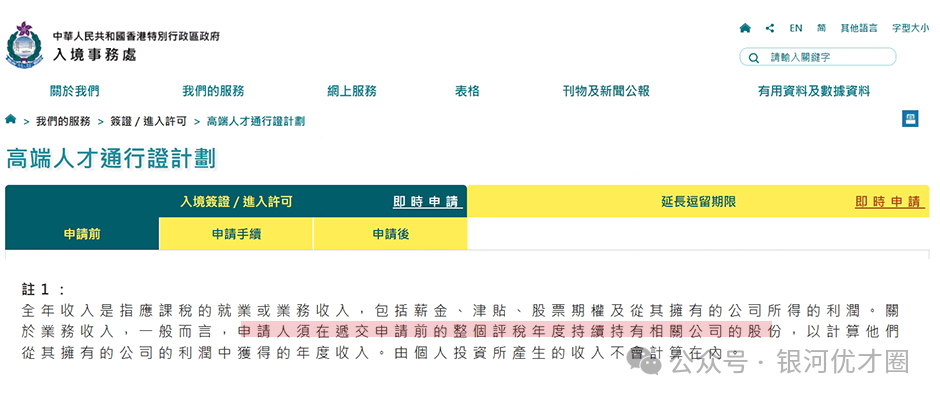Click the Immigration Department emblem logo
This screenshot has height=400, width=940.
point(24,45)
